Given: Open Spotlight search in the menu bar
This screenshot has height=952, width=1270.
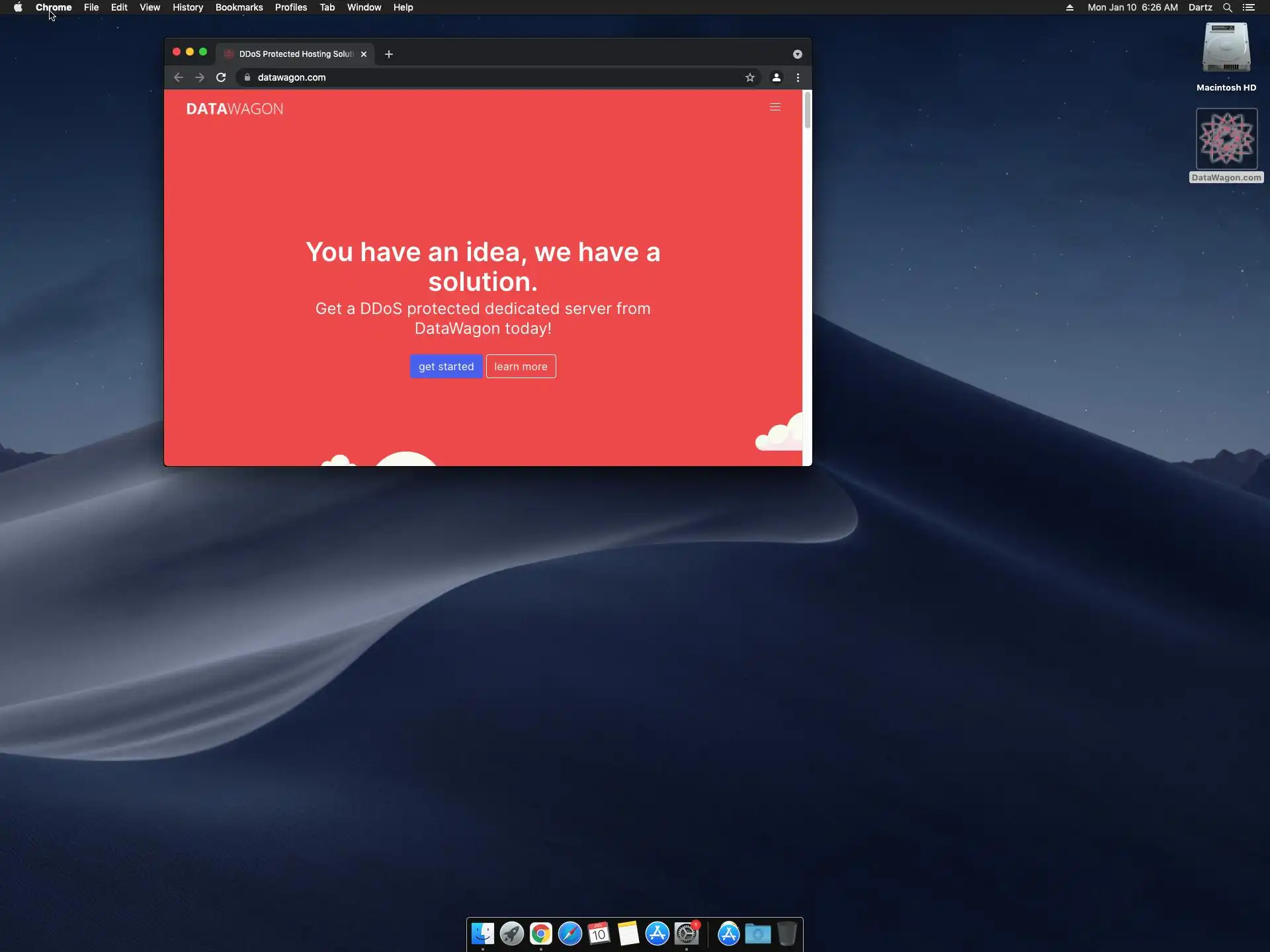Looking at the screenshot, I should pos(1227,7).
